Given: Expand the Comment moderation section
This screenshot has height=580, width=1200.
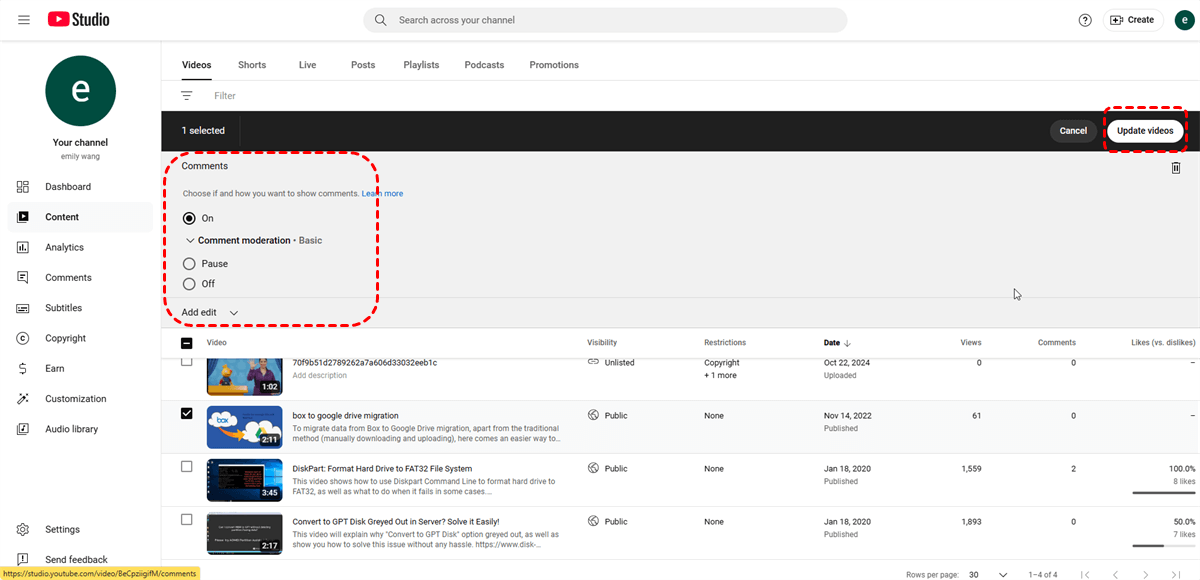Looking at the screenshot, I should (190, 241).
